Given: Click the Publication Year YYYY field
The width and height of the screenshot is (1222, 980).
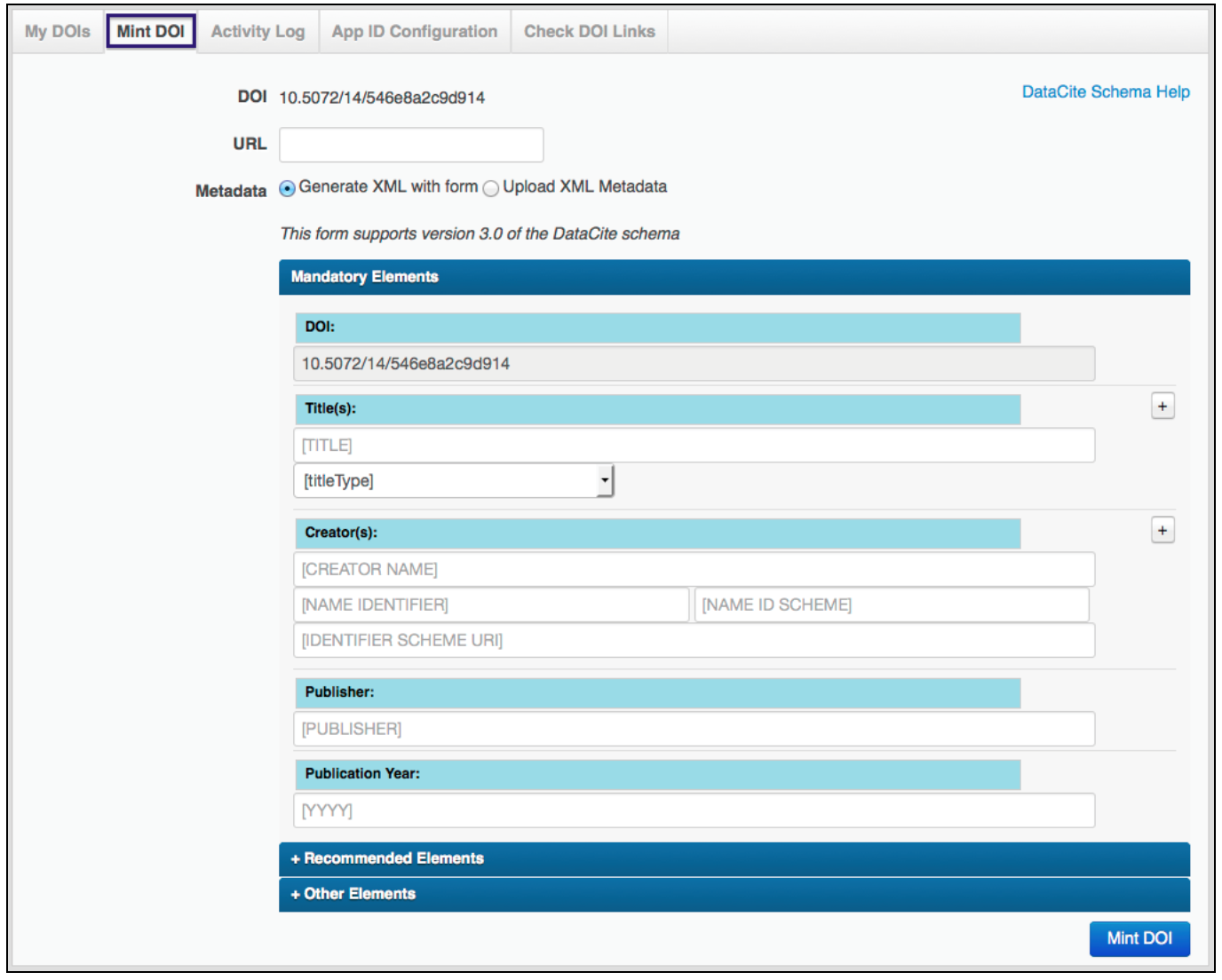Looking at the screenshot, I should [694, 810].
